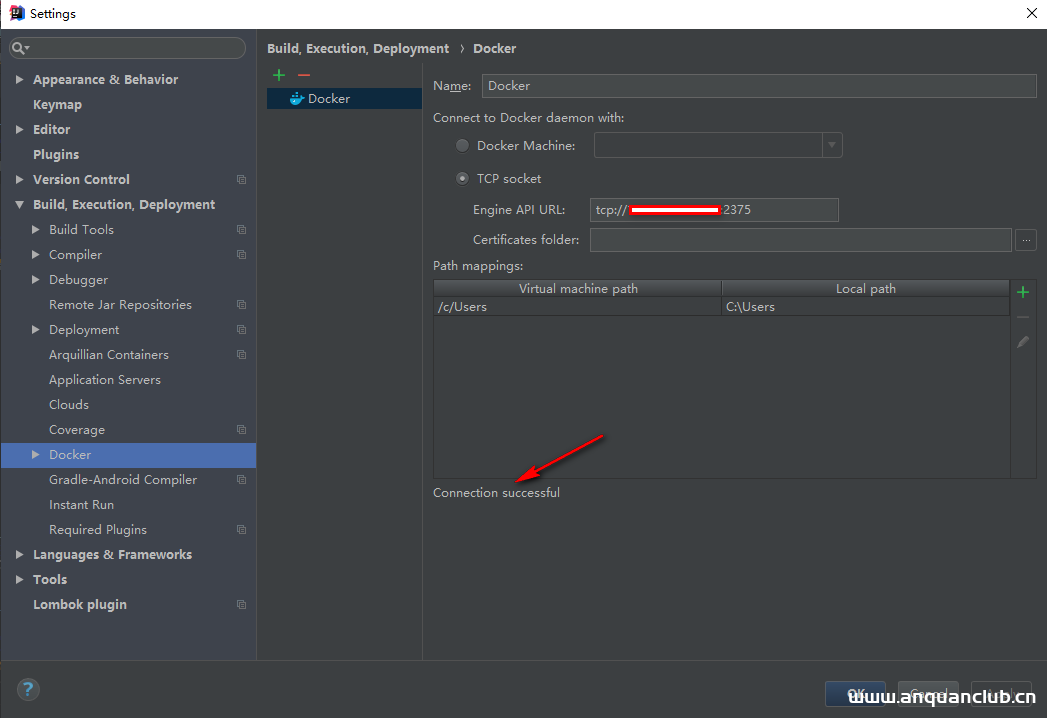Collapse Build, Execution, Deployment section
The image size is (1047, 718).
[20, 205]
